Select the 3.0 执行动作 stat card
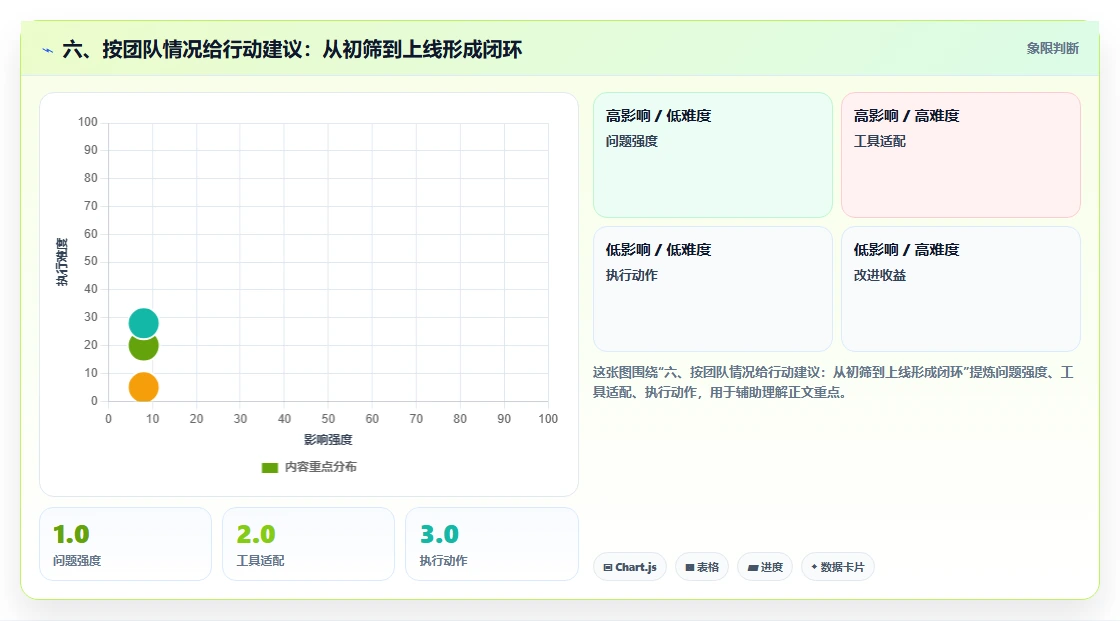 point(491,544)
